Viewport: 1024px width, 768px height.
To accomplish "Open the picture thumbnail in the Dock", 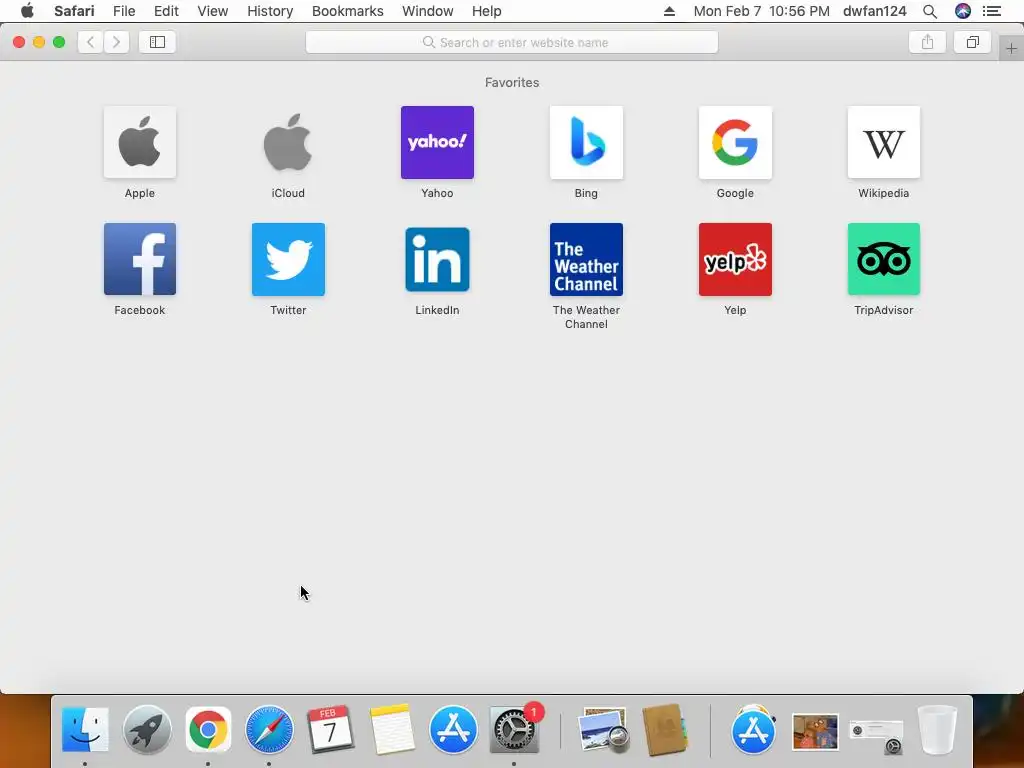I will [814, 731].
